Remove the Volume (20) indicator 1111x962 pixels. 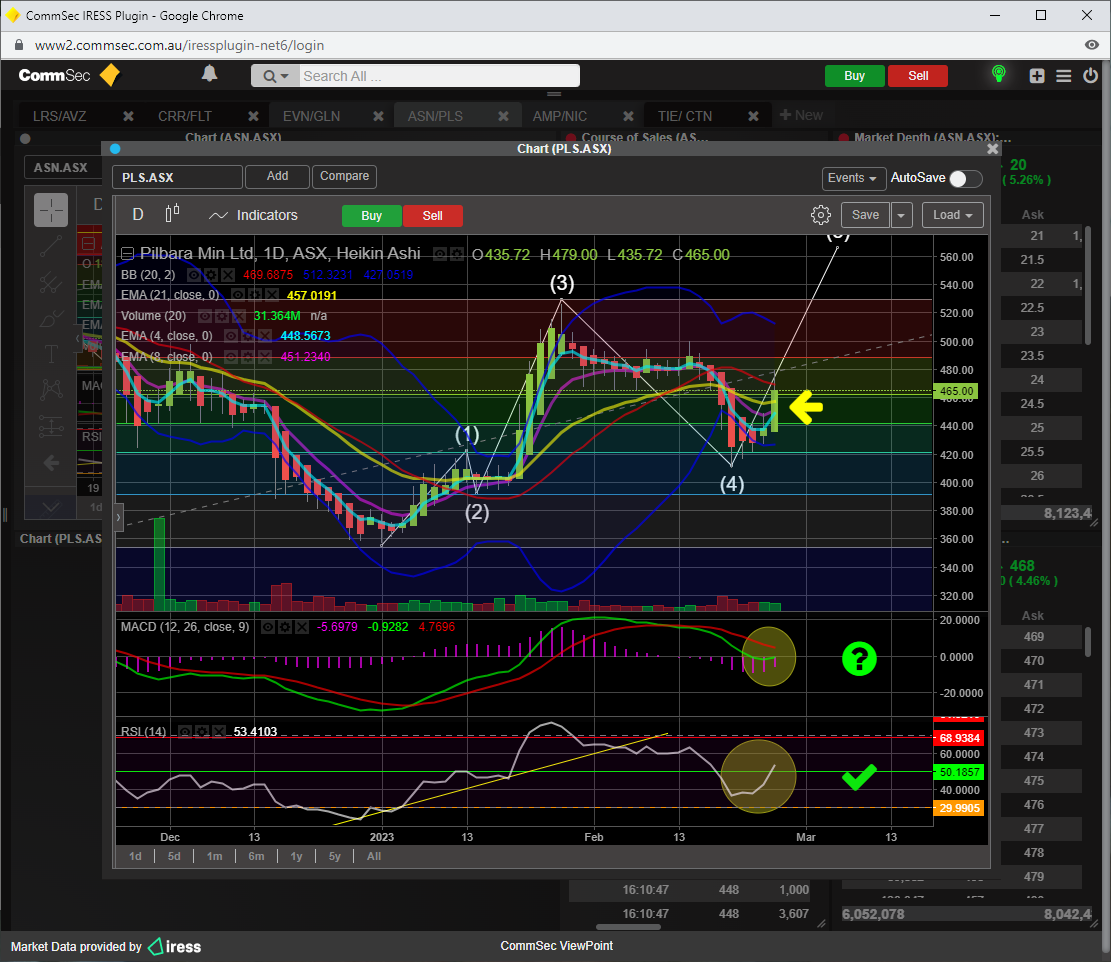(237, 316)
